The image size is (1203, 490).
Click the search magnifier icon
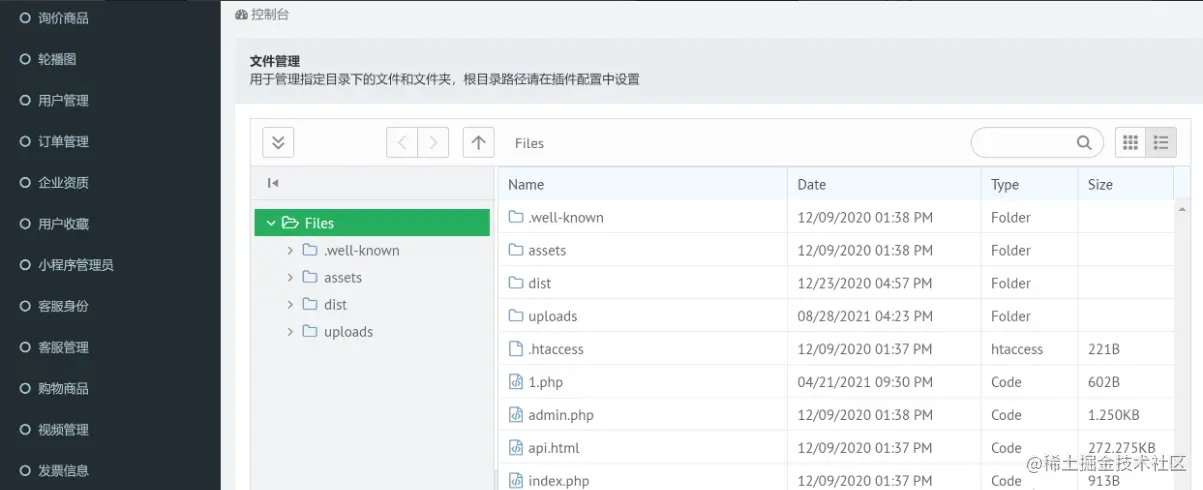(1084, 143)
